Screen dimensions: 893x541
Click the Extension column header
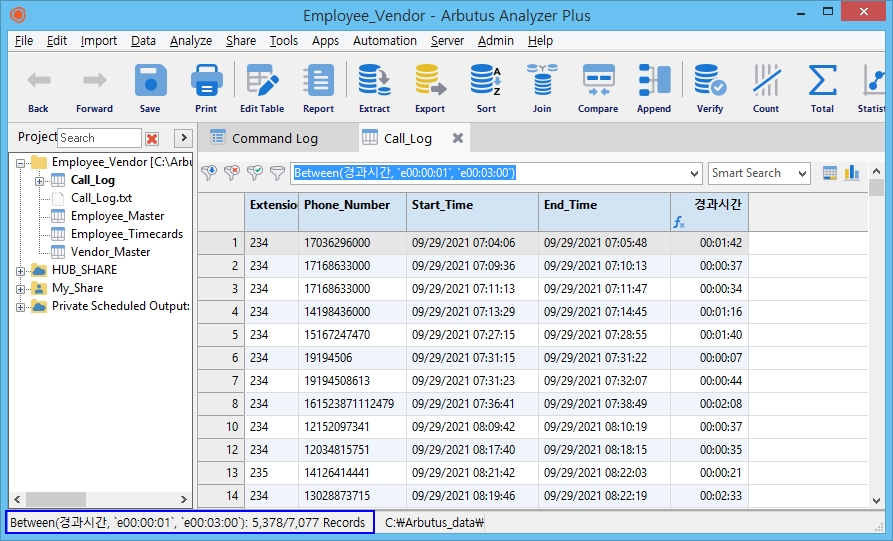tap(272, 212)
